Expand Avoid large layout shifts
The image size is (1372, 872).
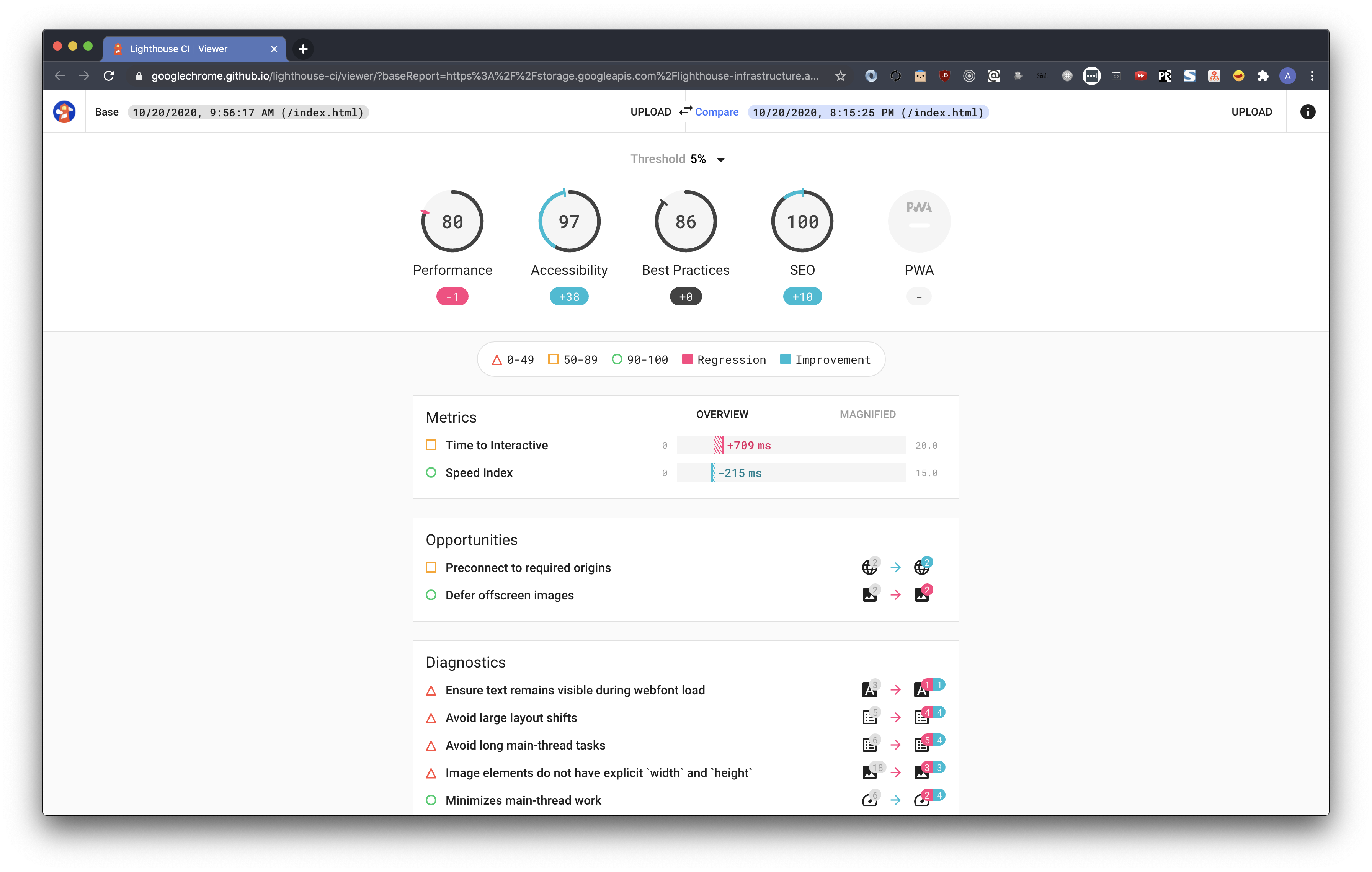[686, 718]
